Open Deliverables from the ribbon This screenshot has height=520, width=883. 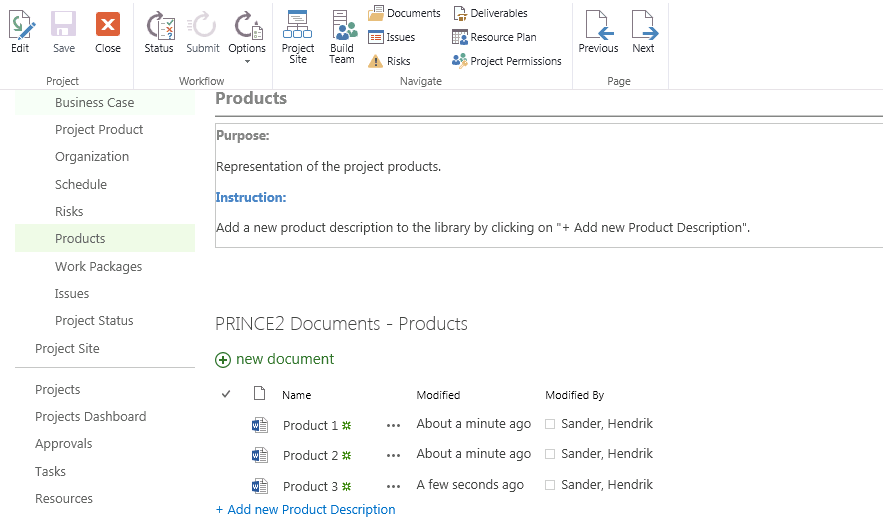click(x=490, y=13)
